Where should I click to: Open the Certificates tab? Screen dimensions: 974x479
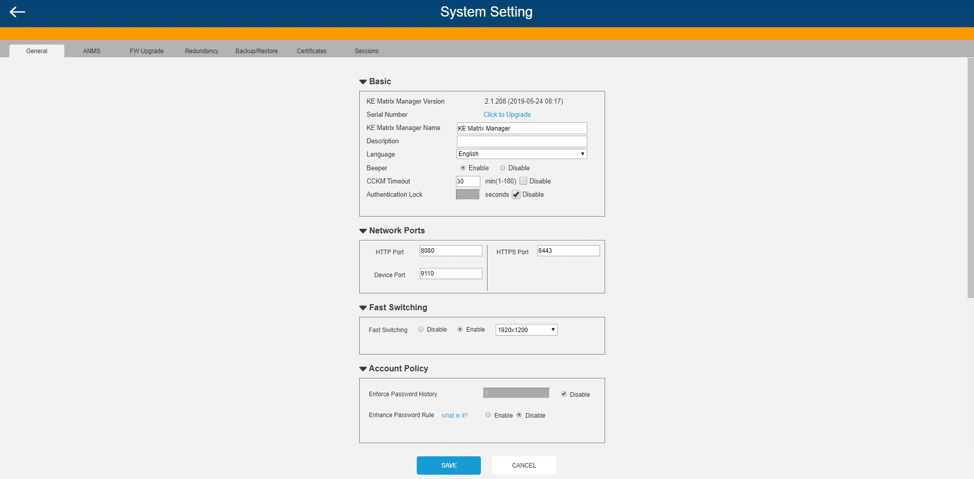point(311,51)
